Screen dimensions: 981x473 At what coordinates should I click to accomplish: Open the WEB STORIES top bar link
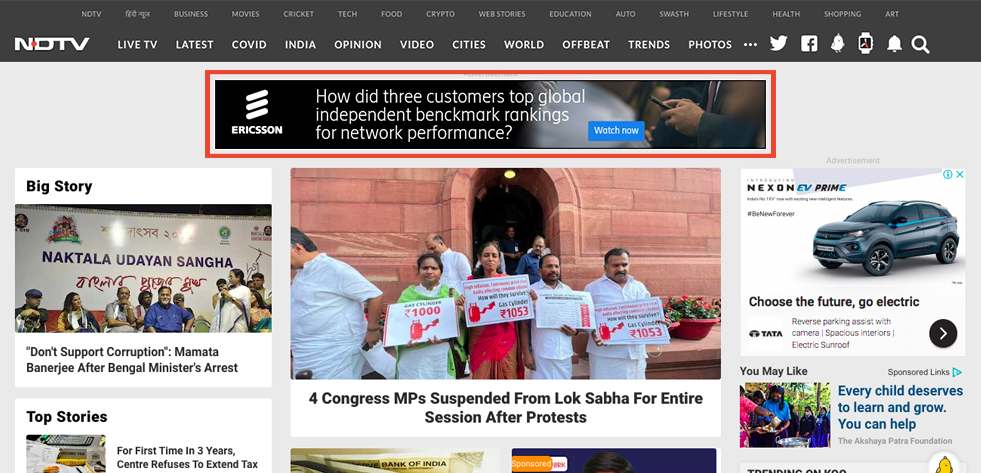coord(502,14)
